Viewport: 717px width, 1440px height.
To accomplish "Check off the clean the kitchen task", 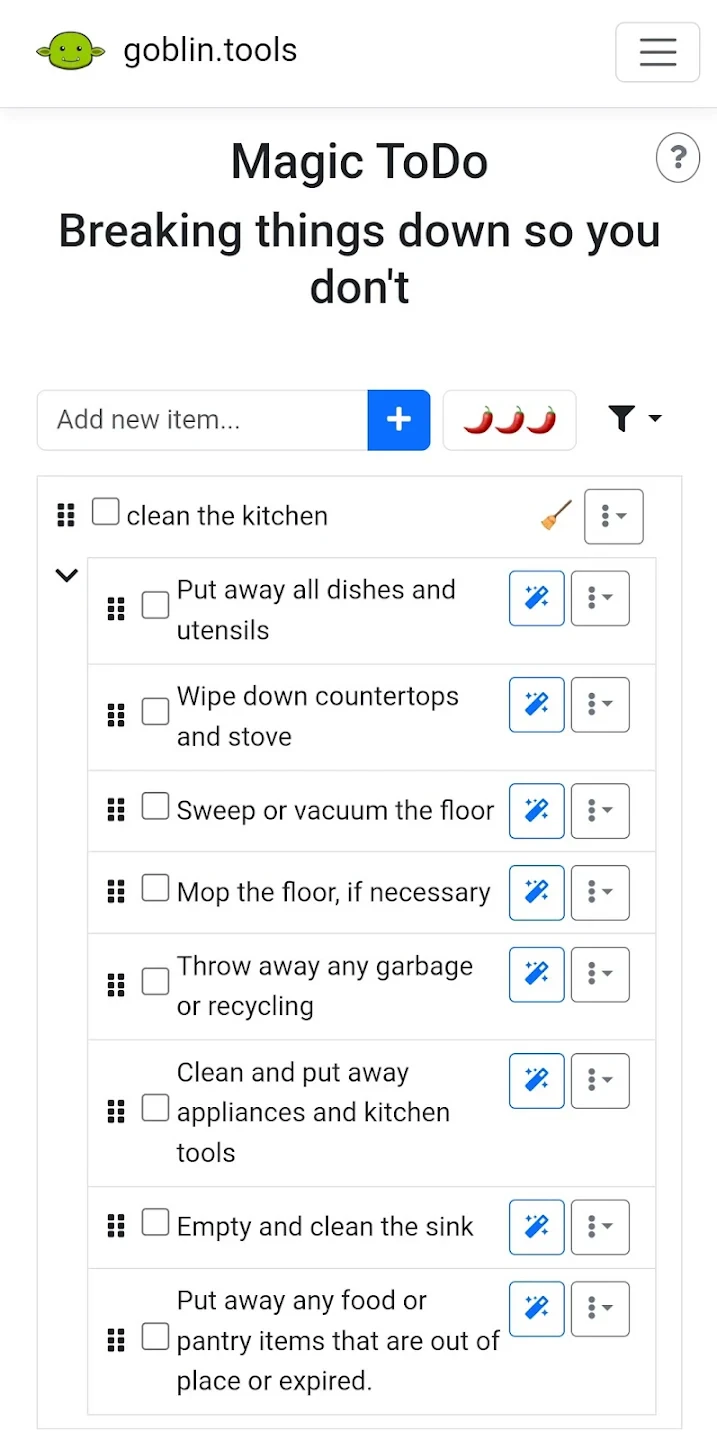I will (x=105, y=513).
